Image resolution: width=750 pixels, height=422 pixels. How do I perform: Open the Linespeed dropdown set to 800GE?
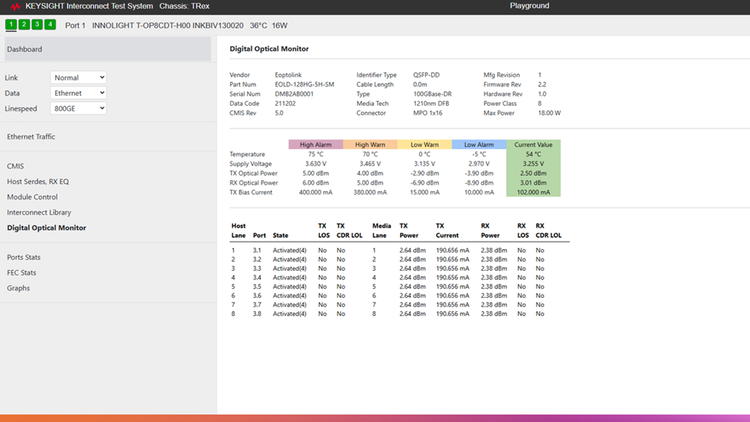78,108
